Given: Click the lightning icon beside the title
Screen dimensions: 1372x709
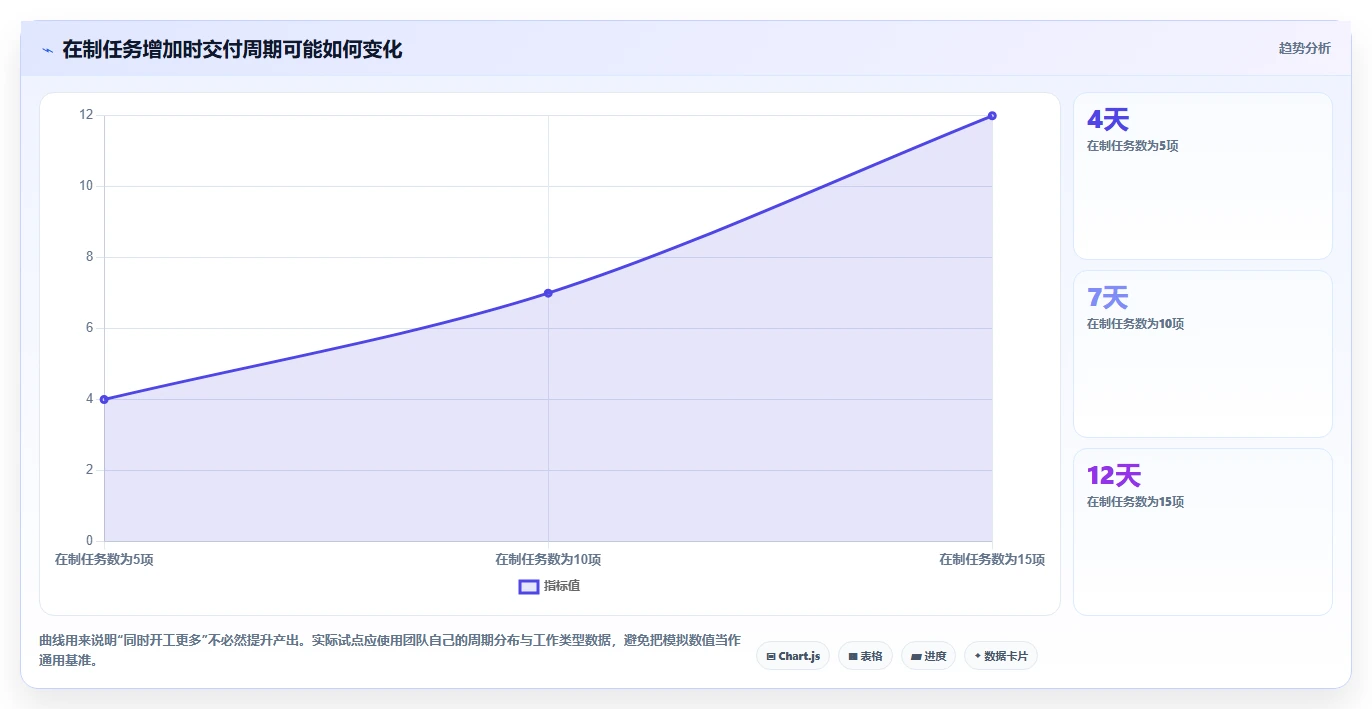Looking at the screenshot, I should coord(47,50).
